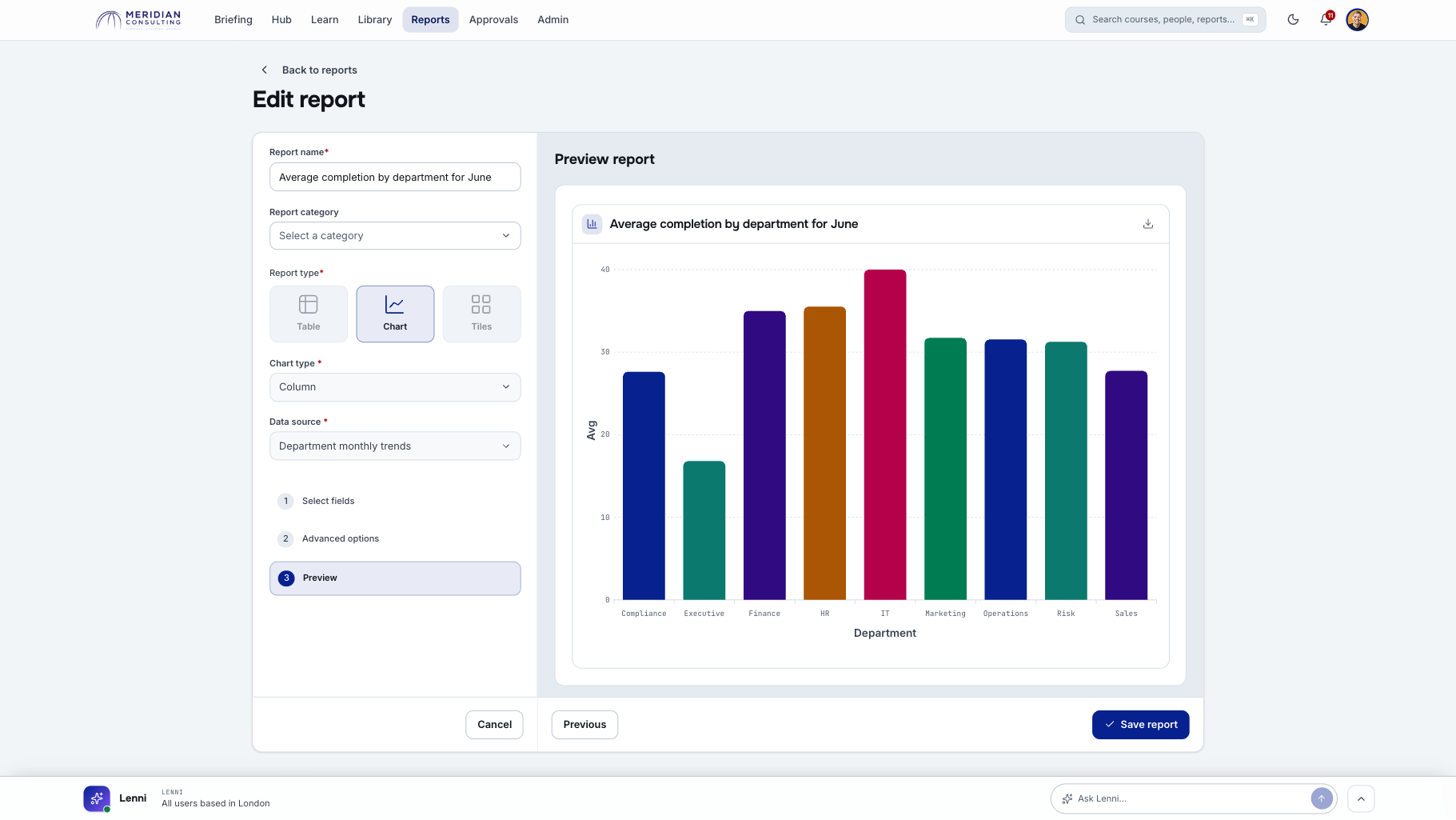Screen dimensions: 1456x820
Task: Toggle dark mode moon icon
Action: (1293, 19)
